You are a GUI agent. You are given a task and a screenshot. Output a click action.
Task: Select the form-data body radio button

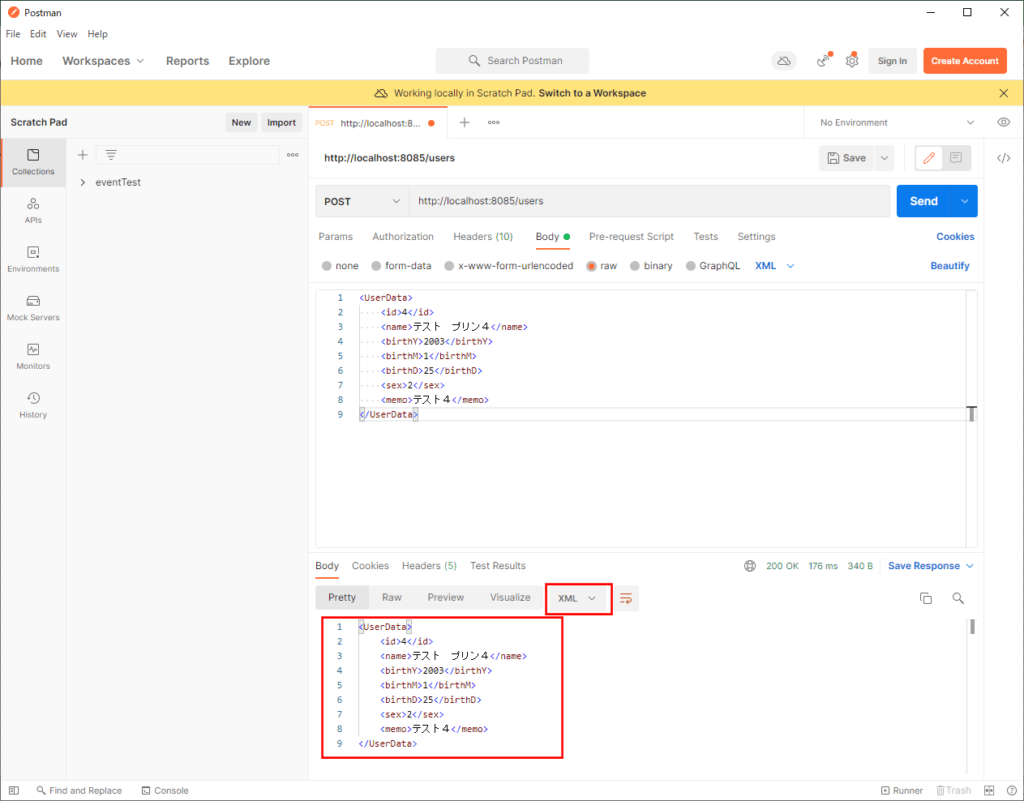pyautogui.click(x=376, y=266)
